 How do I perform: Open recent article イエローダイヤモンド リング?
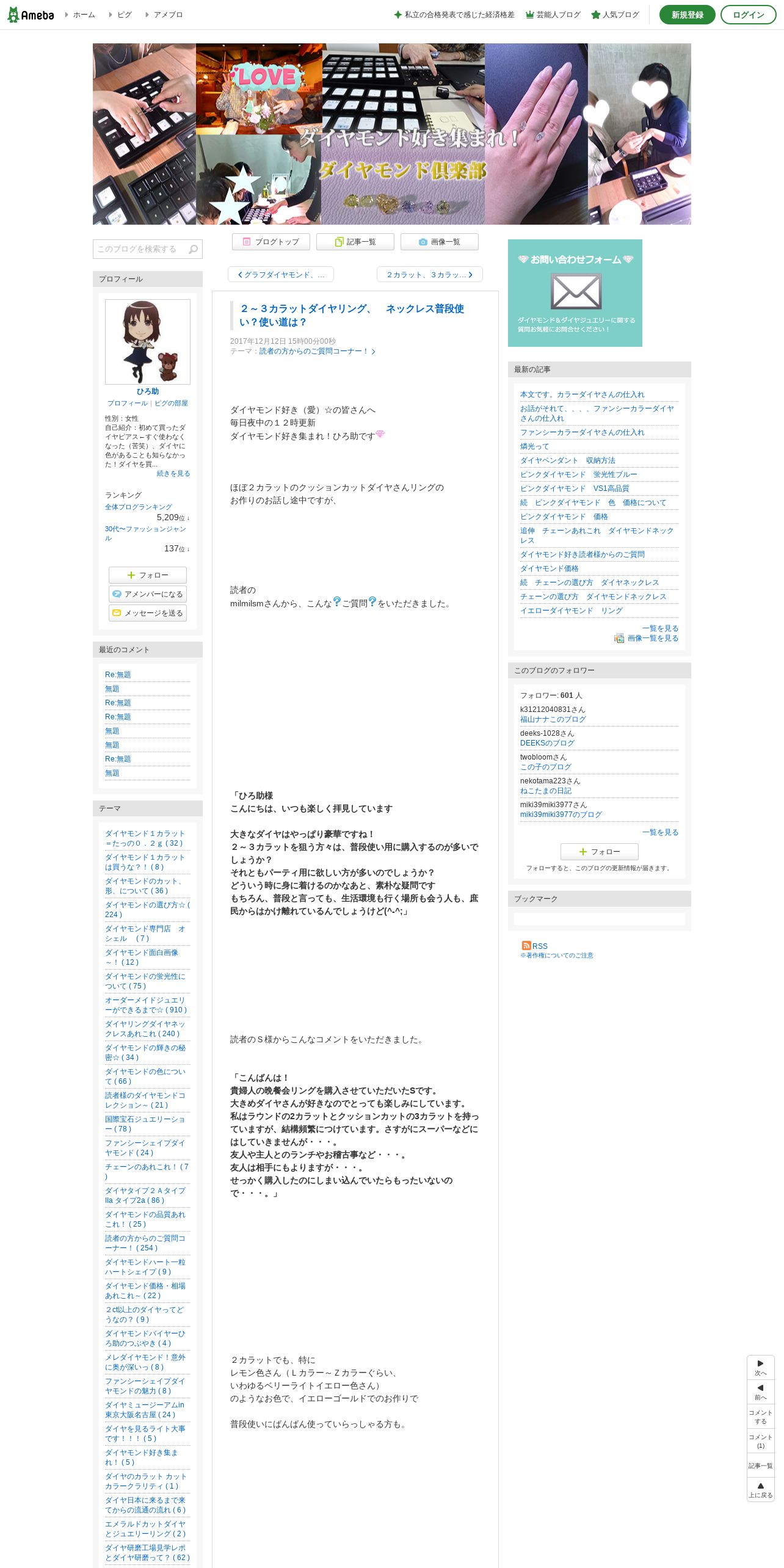tap(571, 611)
